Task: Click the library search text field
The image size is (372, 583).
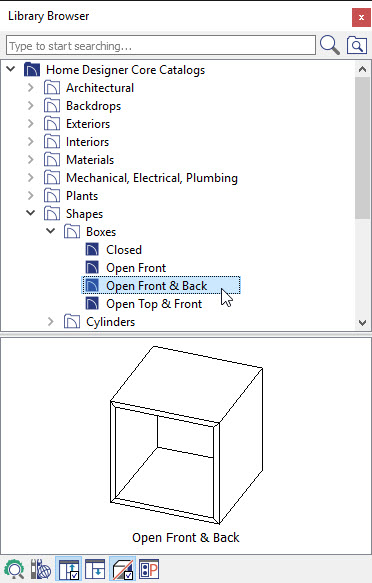Action: click(x=161, y=46)
